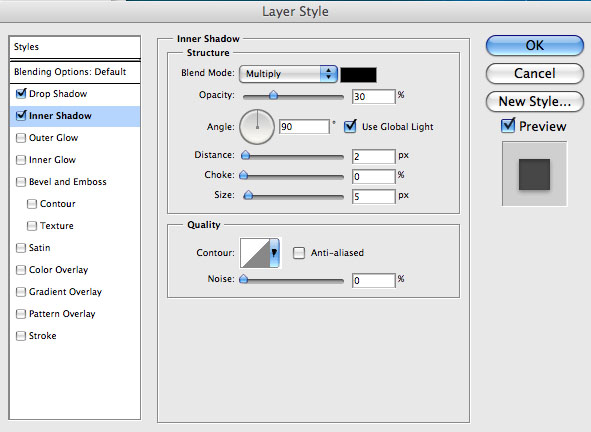
Task: Click the style preview thumbnail square
Action: tap(534, 174)
